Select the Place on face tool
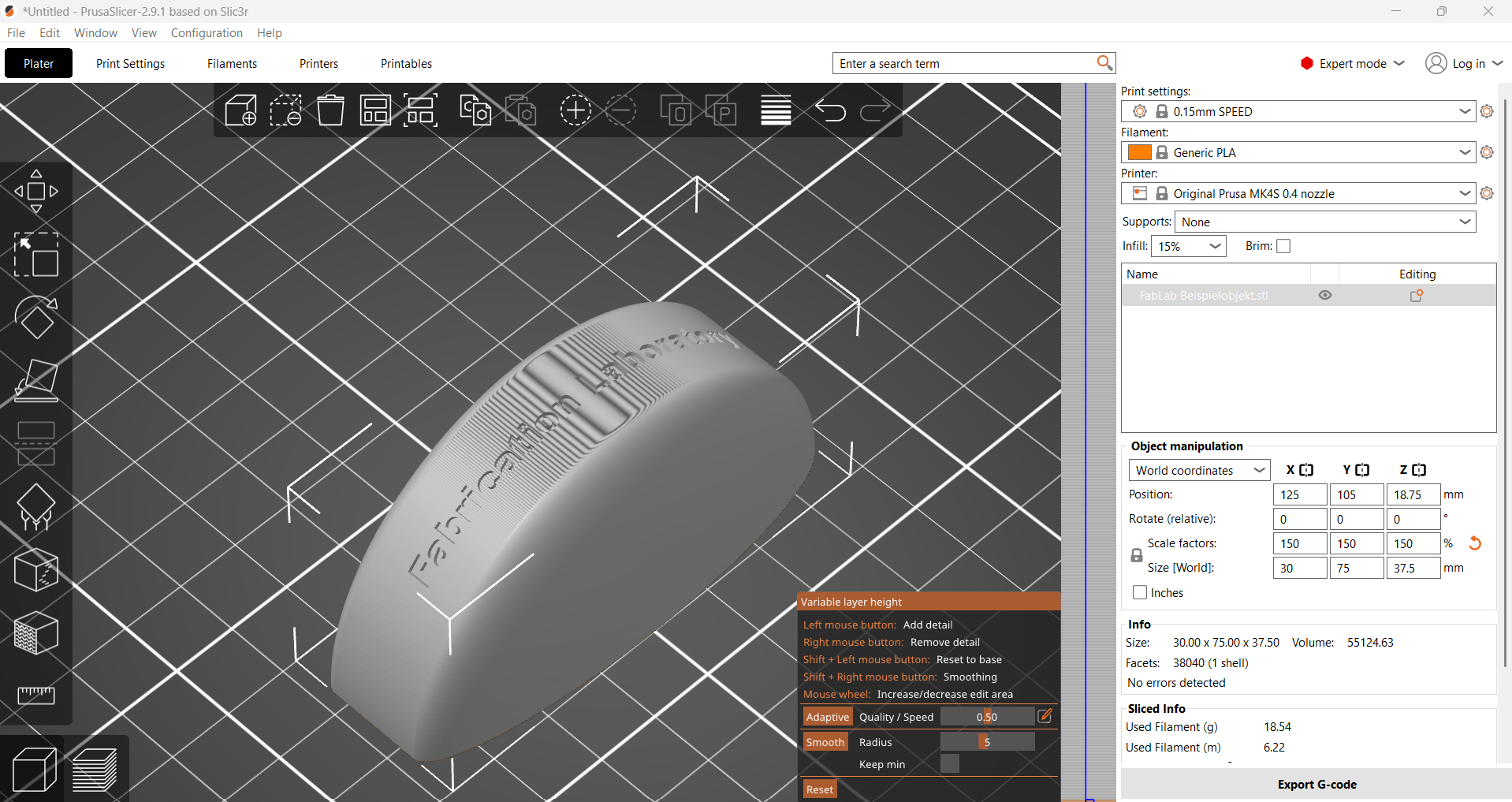Screen dimensions: 1512x802 (x=36, y=381)
